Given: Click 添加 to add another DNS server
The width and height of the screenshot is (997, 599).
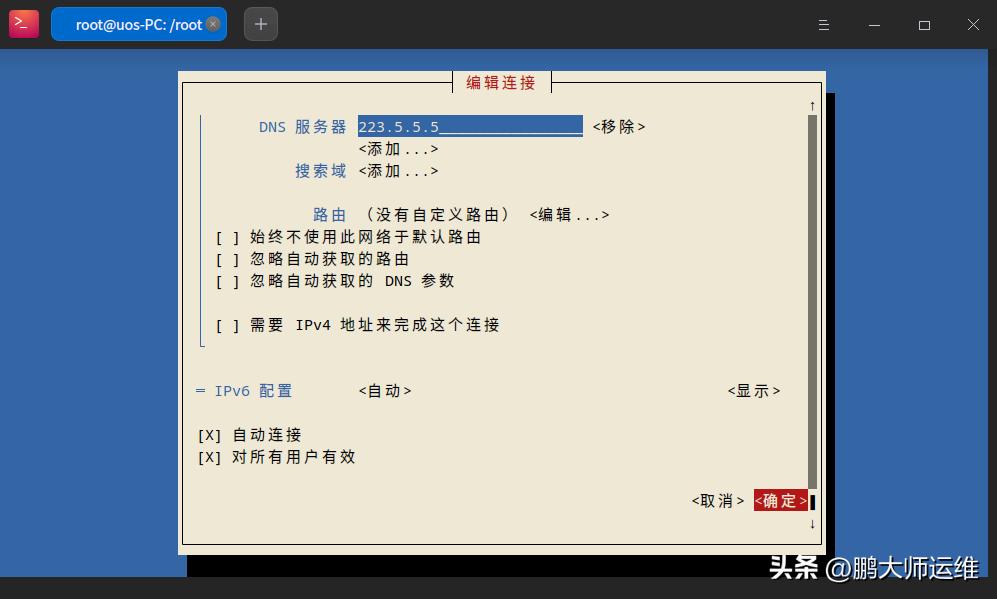Looking at the screenshot, I should (x=399, y=148).
